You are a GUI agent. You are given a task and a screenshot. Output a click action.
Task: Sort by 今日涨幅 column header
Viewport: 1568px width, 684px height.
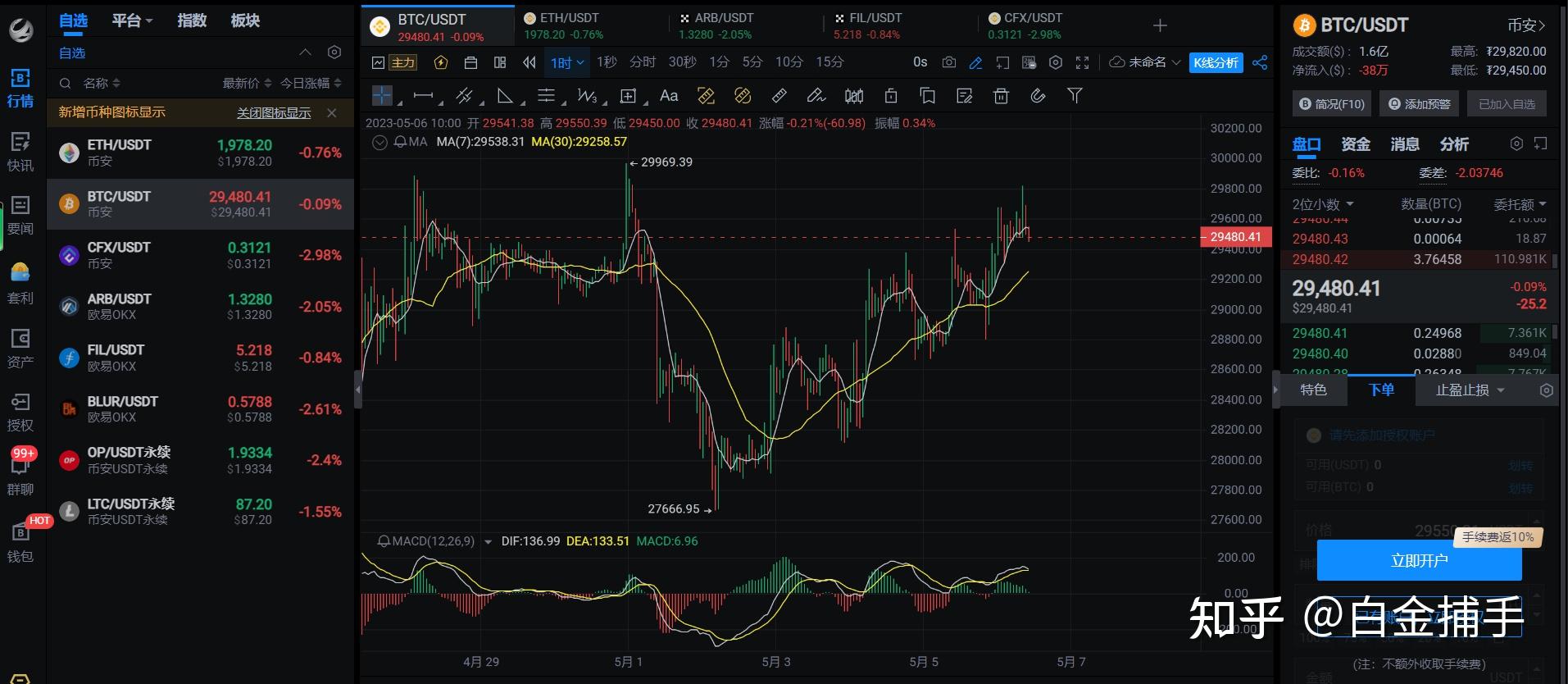[x=311, y=83]
